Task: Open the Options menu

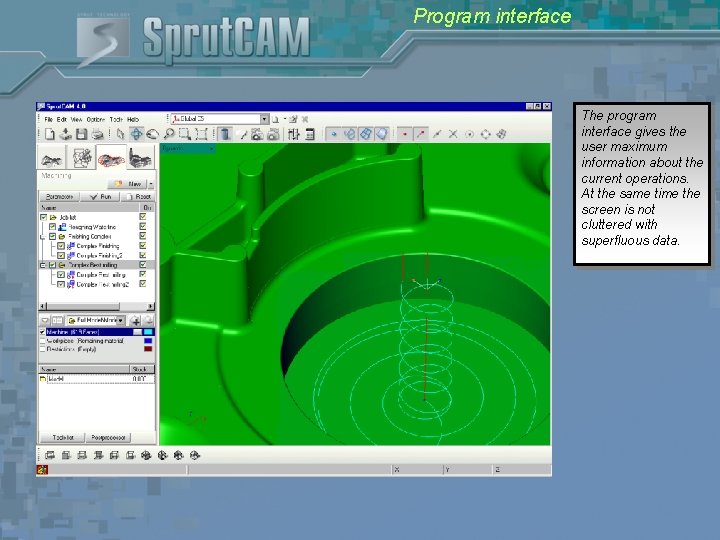Action: 96,119
